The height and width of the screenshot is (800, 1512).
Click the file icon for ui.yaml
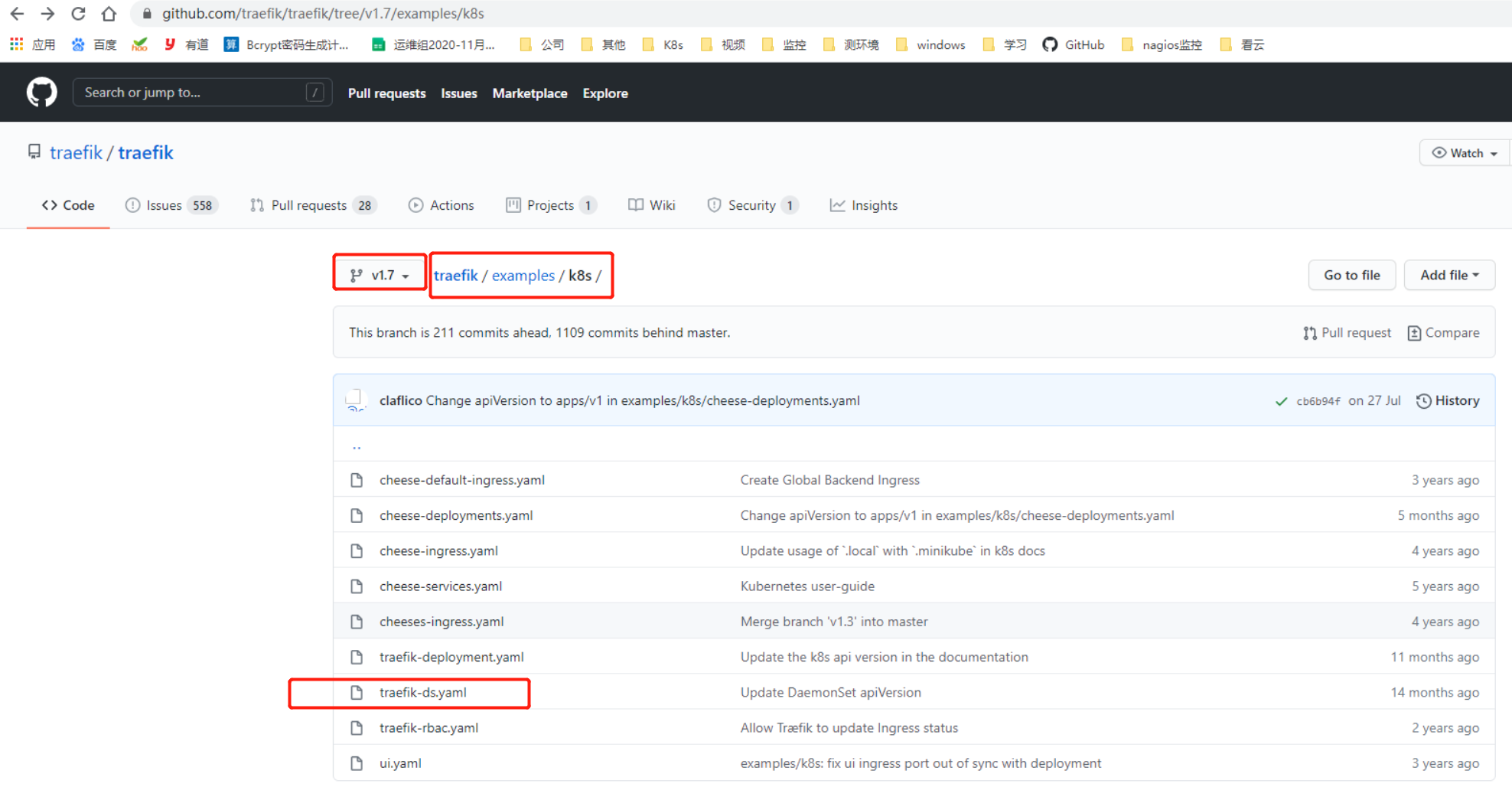(x=357, y=763)
